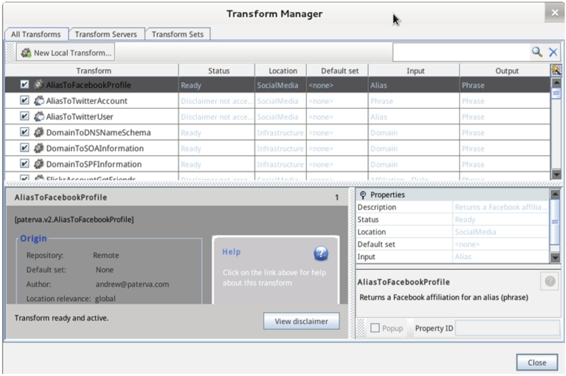The height and width of the screenshot is (376, 566).
Task: Click the Properties panel pin icon
Action: pyautogui.click(x=363, y=195)
